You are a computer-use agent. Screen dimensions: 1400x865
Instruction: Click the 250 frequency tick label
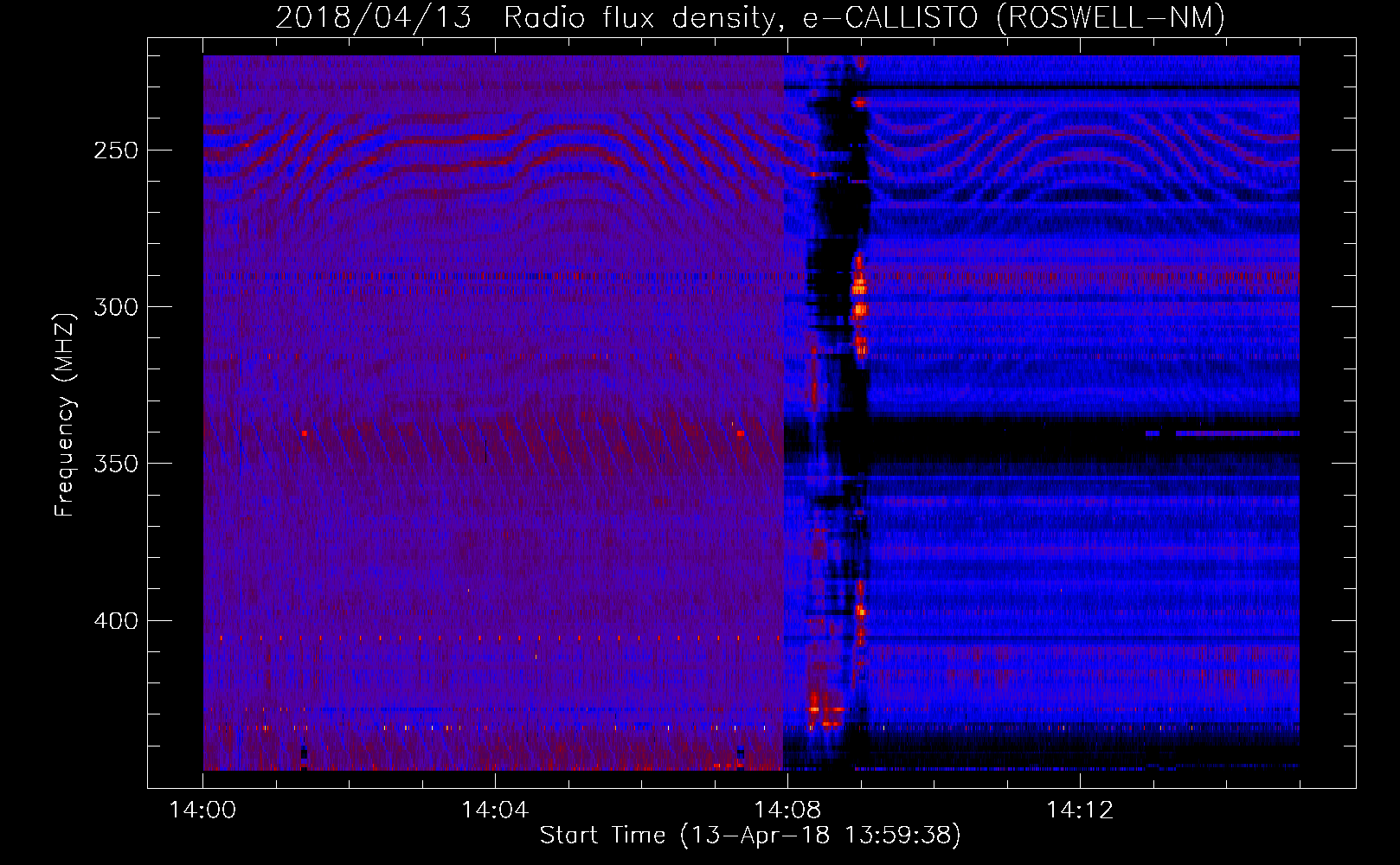coord(116,151)
